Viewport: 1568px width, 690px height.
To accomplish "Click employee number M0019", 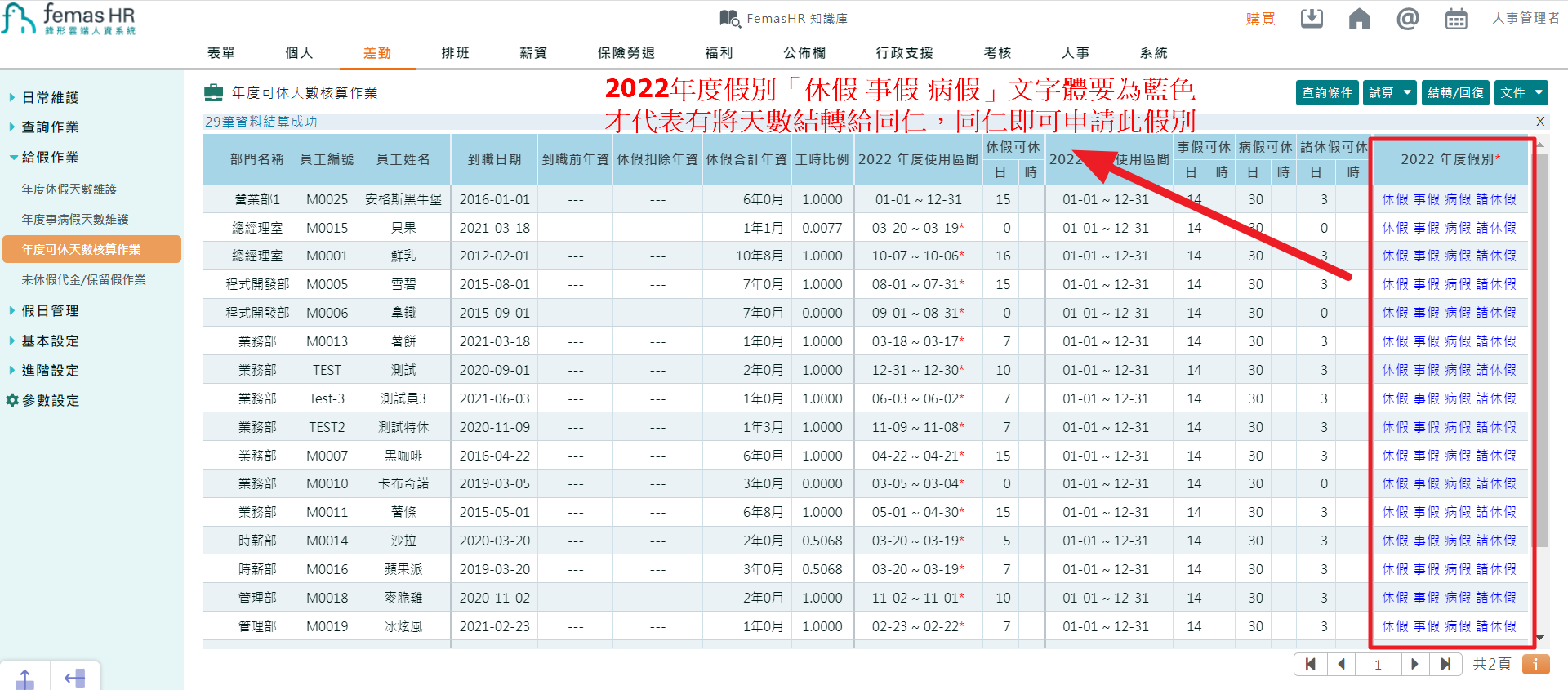I will coord(327,626).
